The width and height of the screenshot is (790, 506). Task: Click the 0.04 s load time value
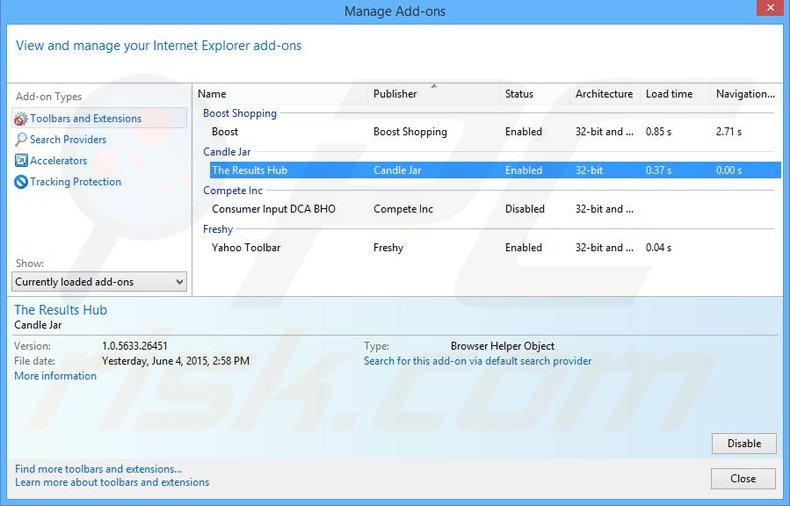[659, 248]
